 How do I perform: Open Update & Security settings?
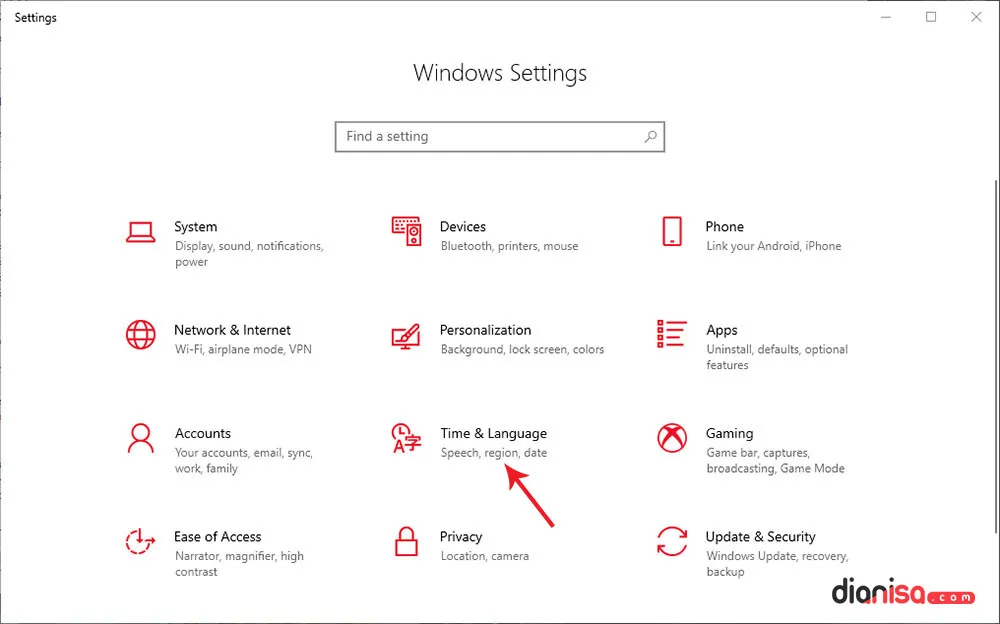[x=760, y=537]
